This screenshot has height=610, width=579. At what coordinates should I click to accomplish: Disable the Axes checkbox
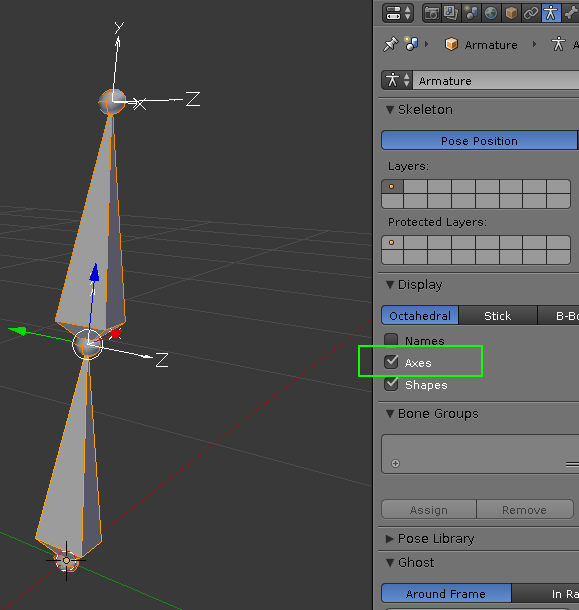[x=391, y=362]
